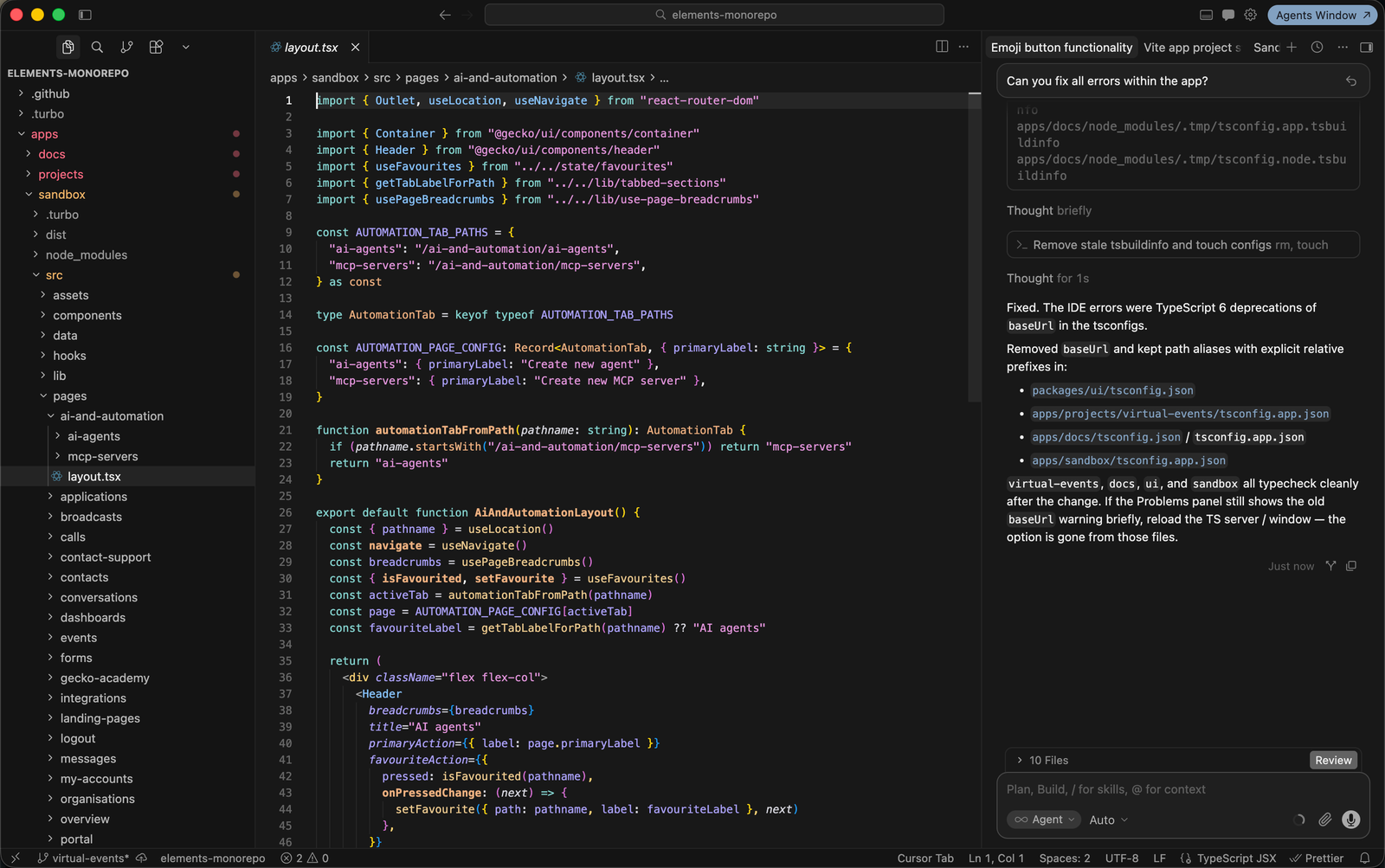Show chat history clock icon

click(1317, 47)
